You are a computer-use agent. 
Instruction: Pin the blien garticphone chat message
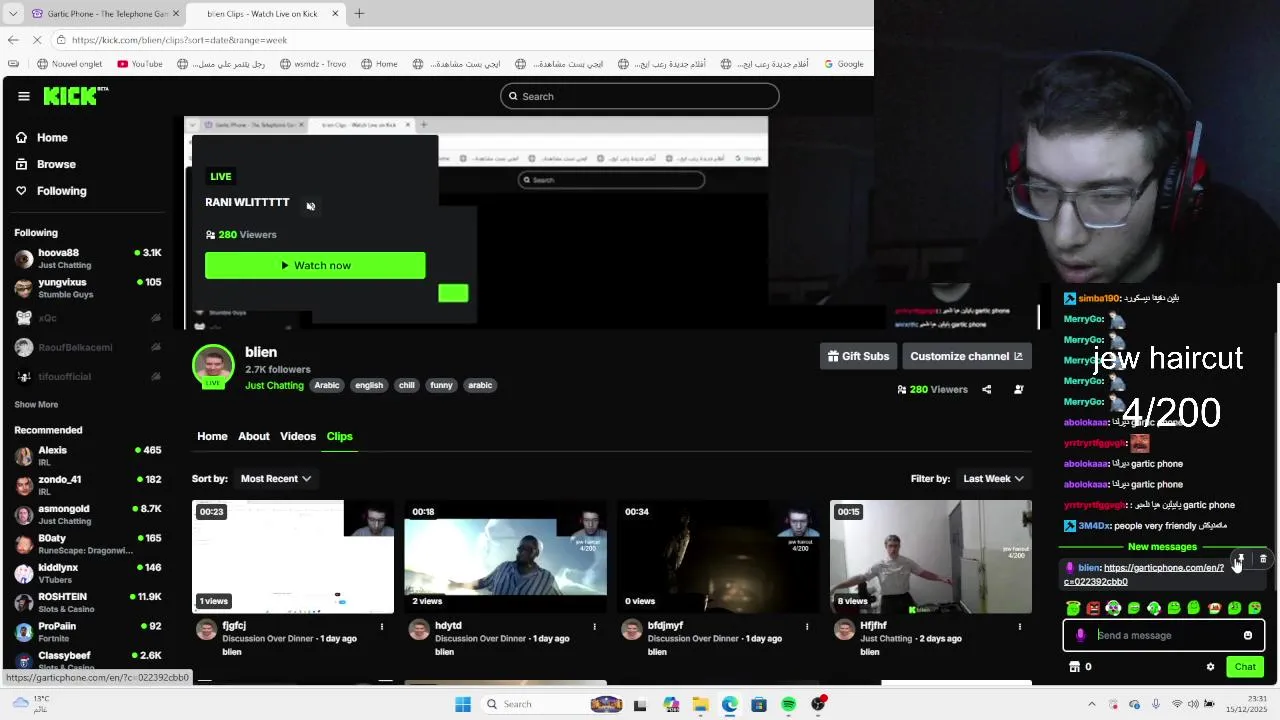[1241, 559]
